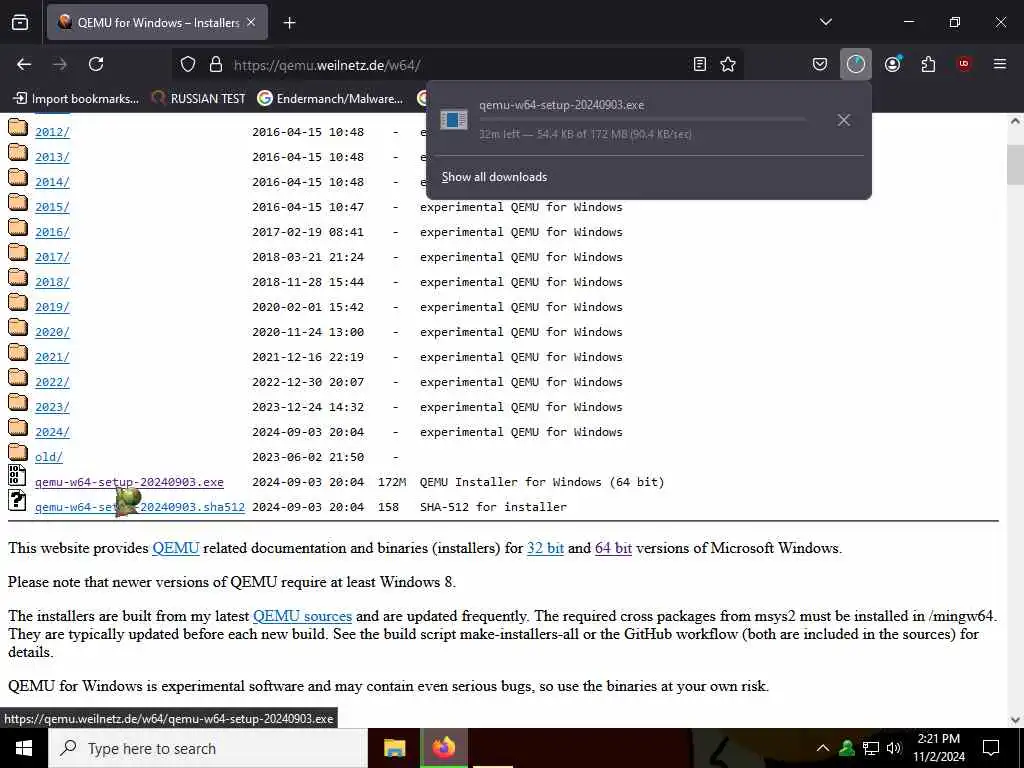Click folder icon beside 2024/

[x=18, y=428]
